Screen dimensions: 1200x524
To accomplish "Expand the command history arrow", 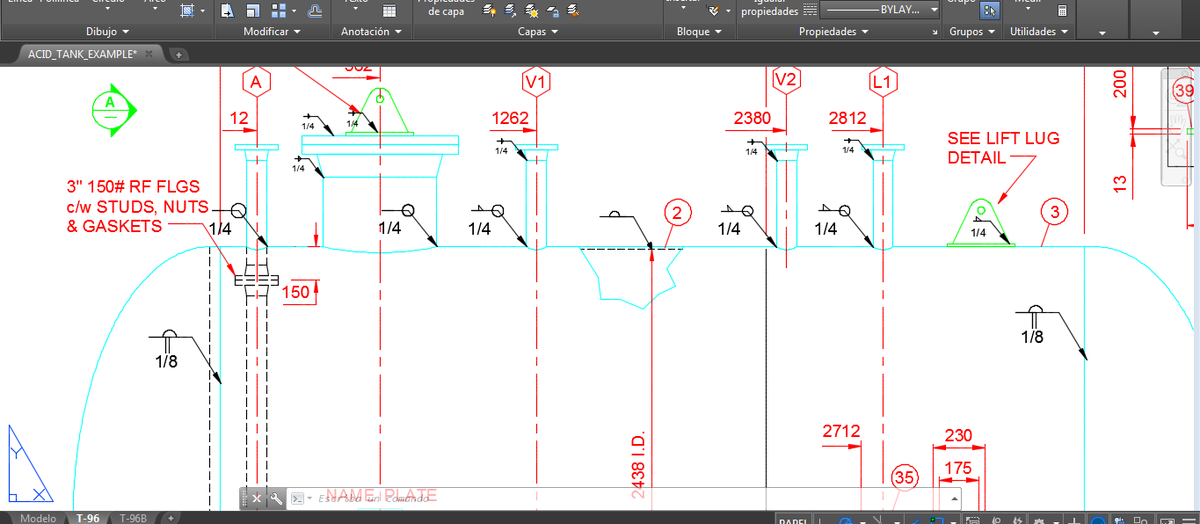I will coord(956,497).
